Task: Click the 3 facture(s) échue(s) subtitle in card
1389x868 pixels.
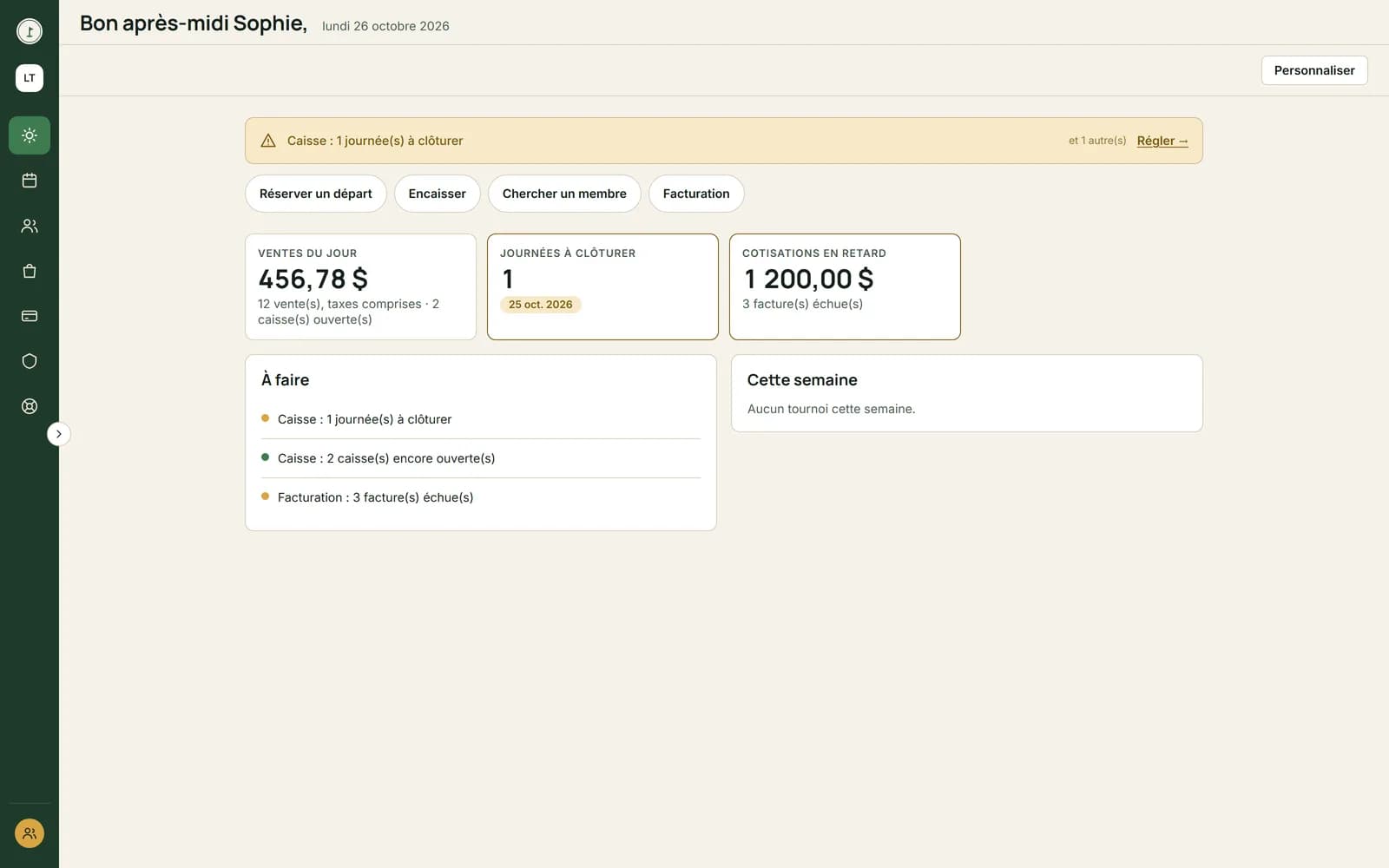Action: point(802,304)
